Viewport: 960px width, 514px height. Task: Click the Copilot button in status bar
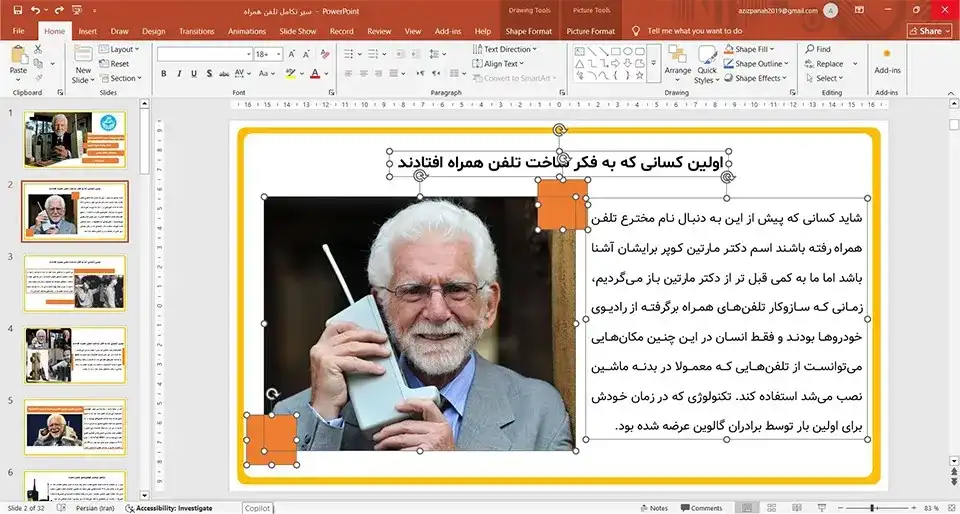click(257, 508)
